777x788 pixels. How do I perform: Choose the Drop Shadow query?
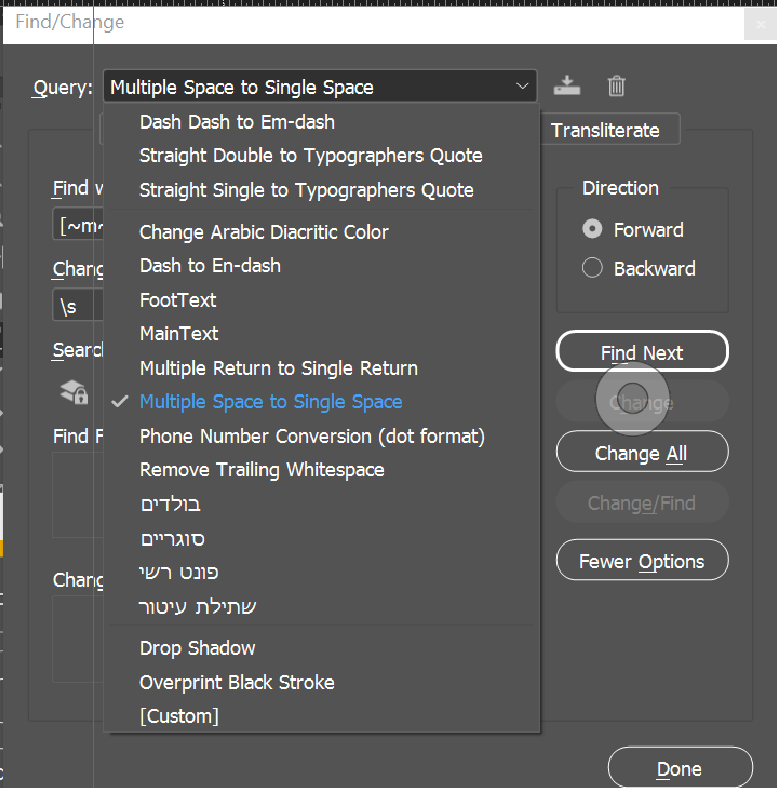click(x=197, y=648)
